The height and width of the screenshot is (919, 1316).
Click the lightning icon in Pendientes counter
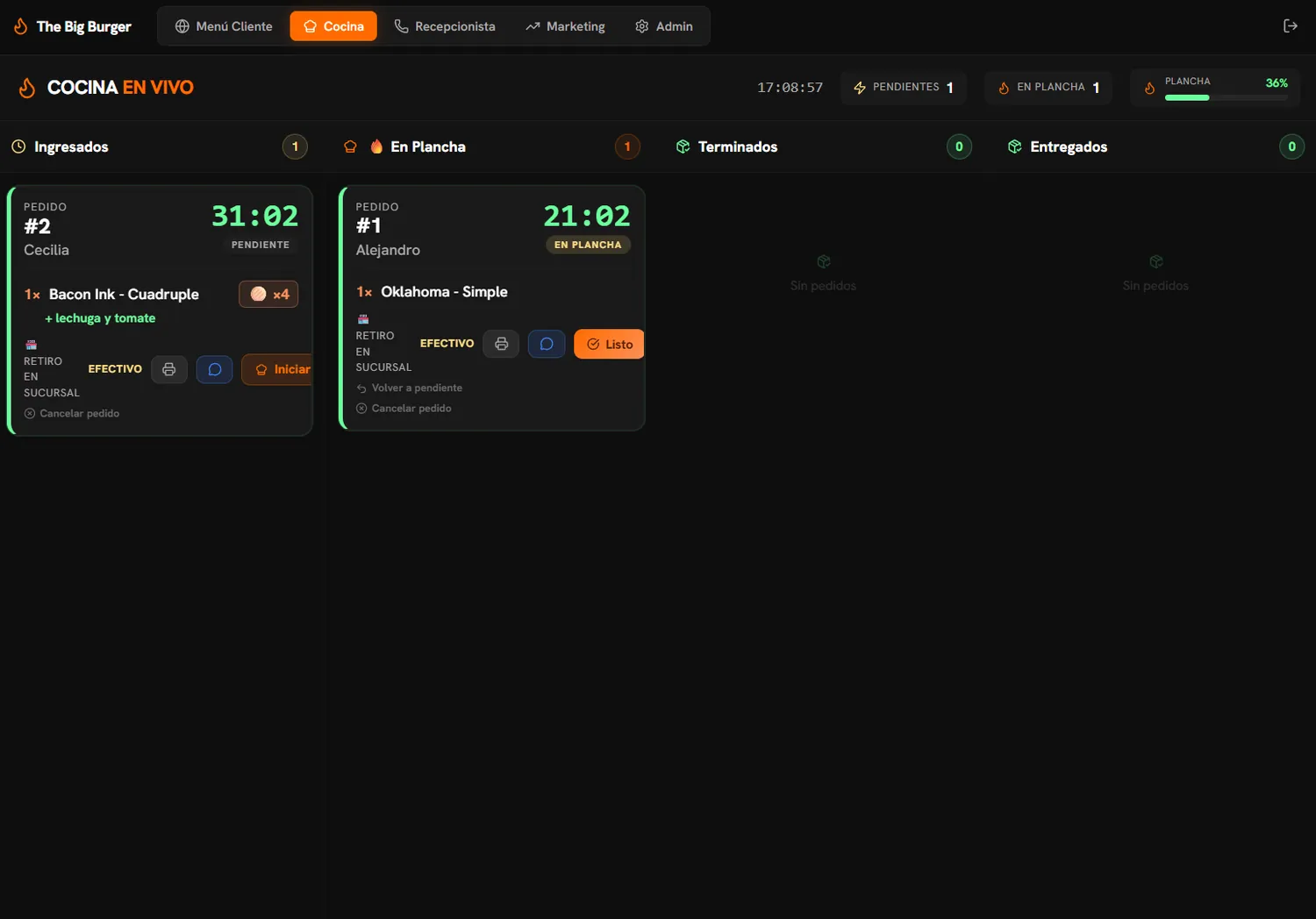(x=860, y=88)
